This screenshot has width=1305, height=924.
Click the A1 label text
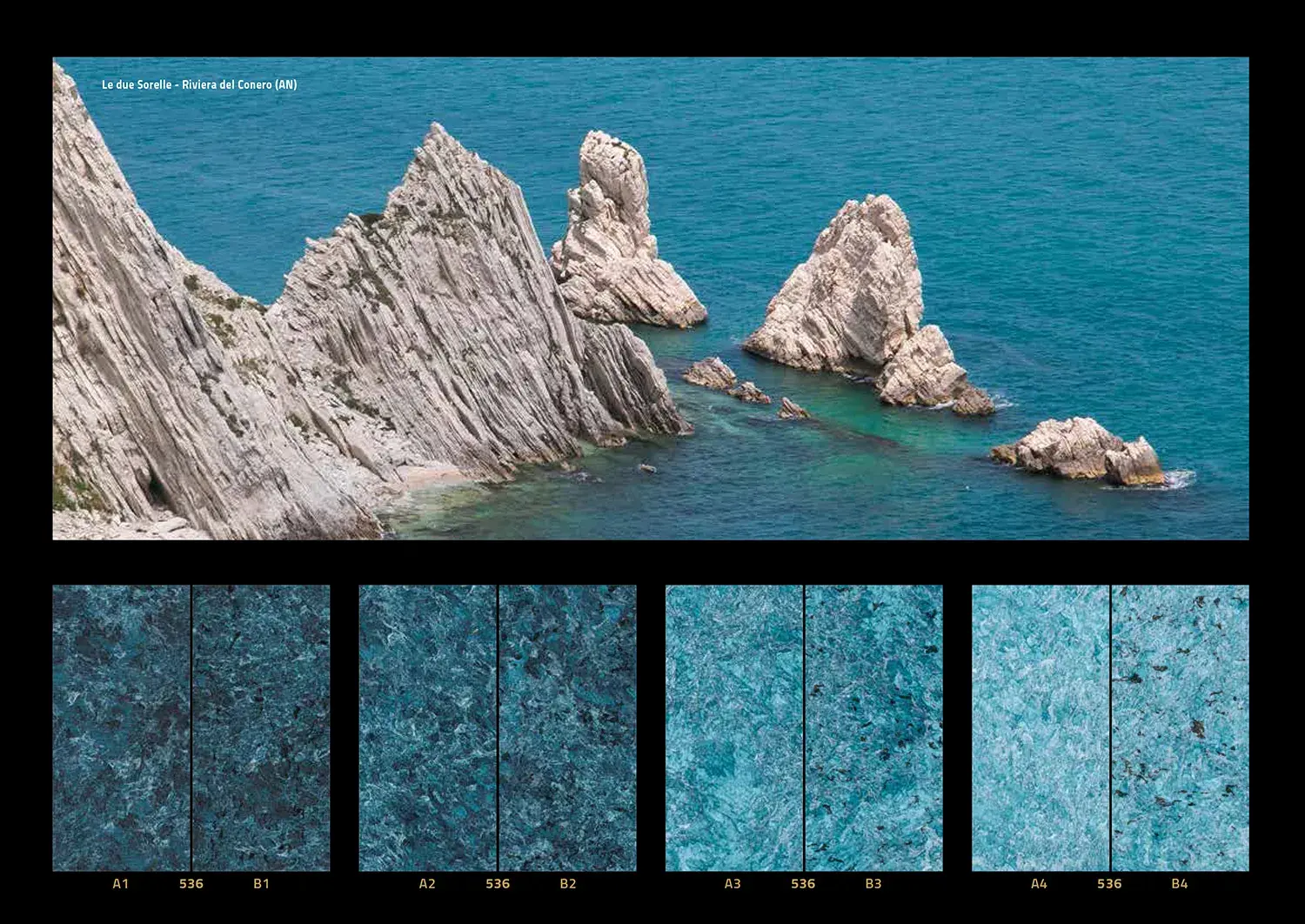120,884
